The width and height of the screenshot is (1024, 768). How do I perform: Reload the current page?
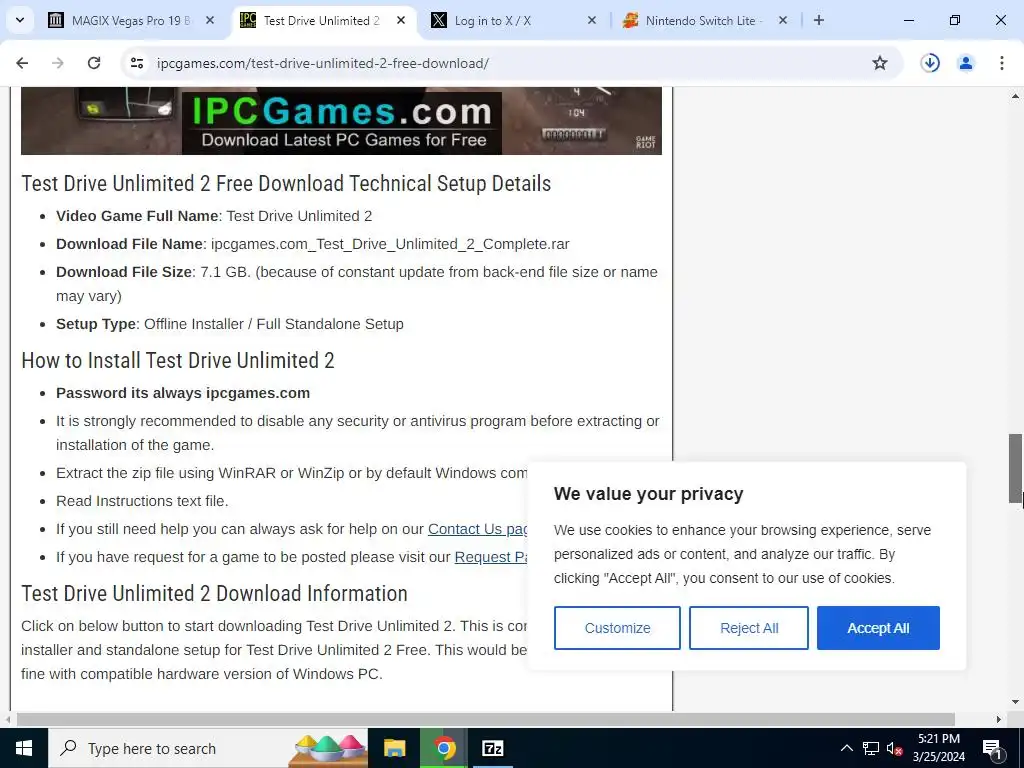(94, 63)
